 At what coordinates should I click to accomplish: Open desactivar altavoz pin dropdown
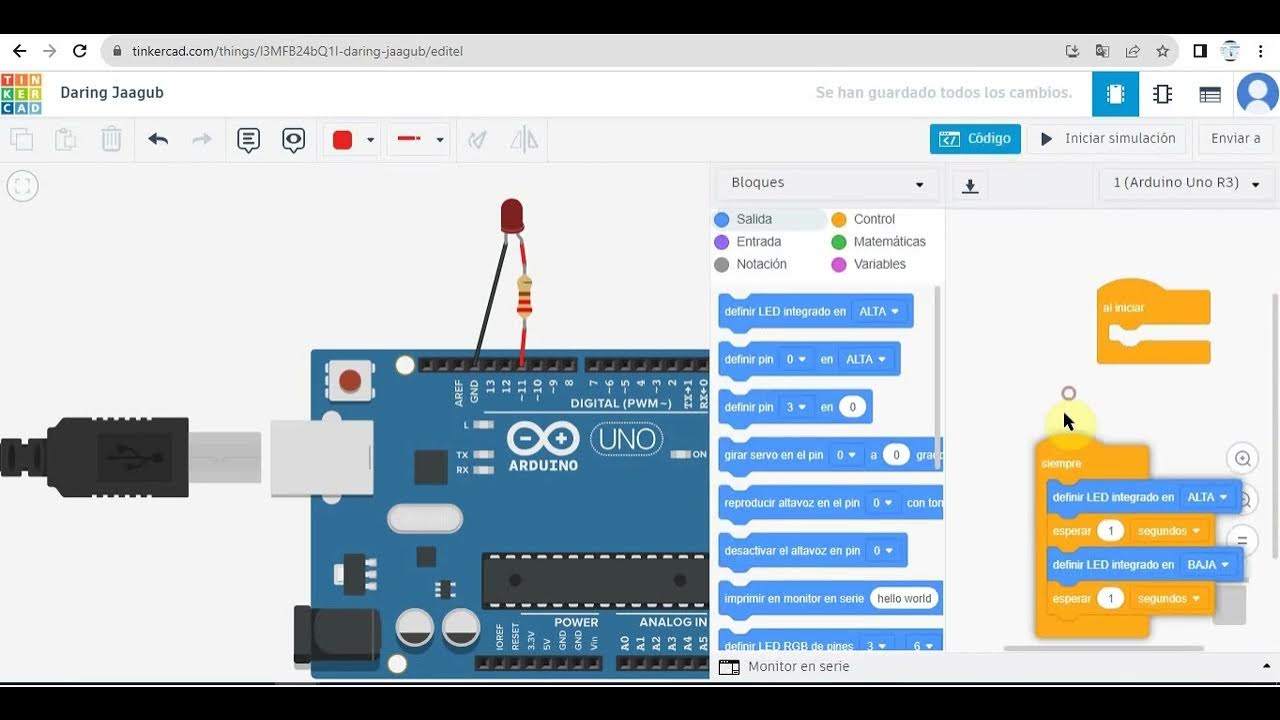click(x=882, y=551)
